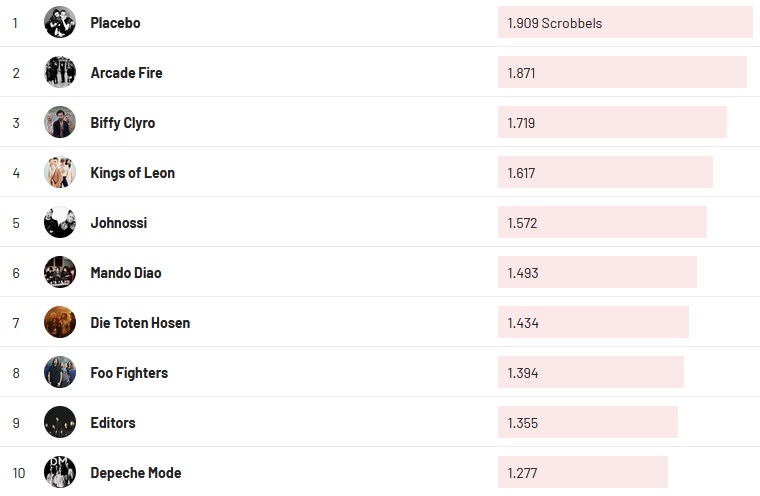Click Foo Fighters' avatar thumbnail
This screenshot has width=760, height=496.
point(60,372)
